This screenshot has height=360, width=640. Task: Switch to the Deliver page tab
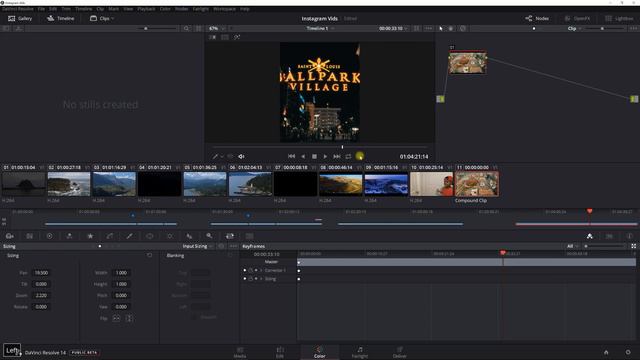(399, 352)
